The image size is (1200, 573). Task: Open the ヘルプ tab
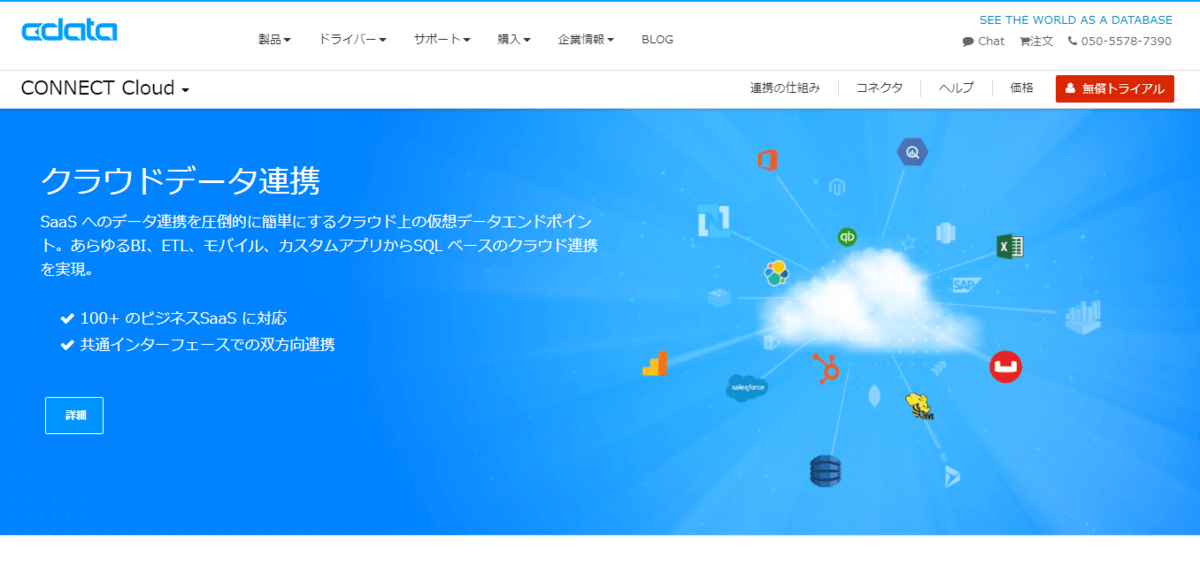956,88
